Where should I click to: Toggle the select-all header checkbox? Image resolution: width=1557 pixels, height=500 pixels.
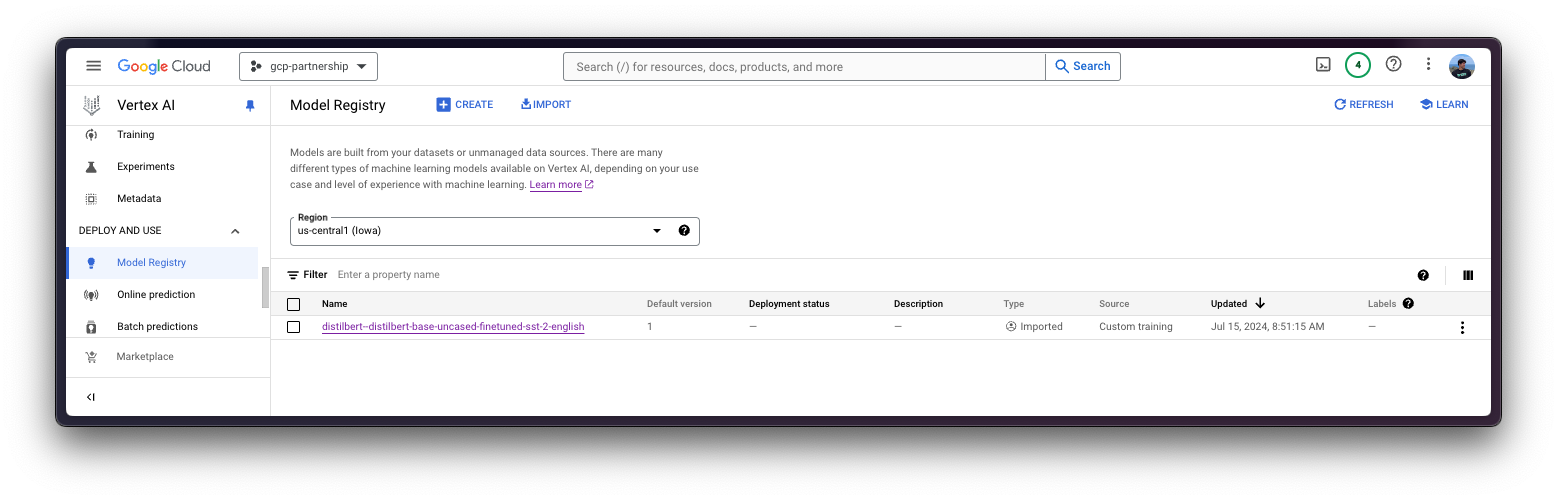click(293, 304)
